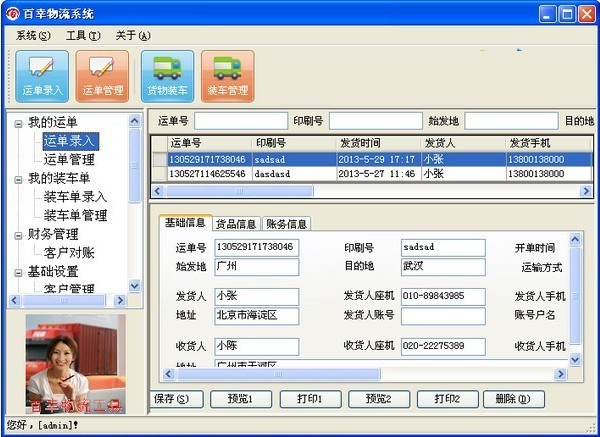Edit detail 印刷号 field containing sadsad

(443, 248)
